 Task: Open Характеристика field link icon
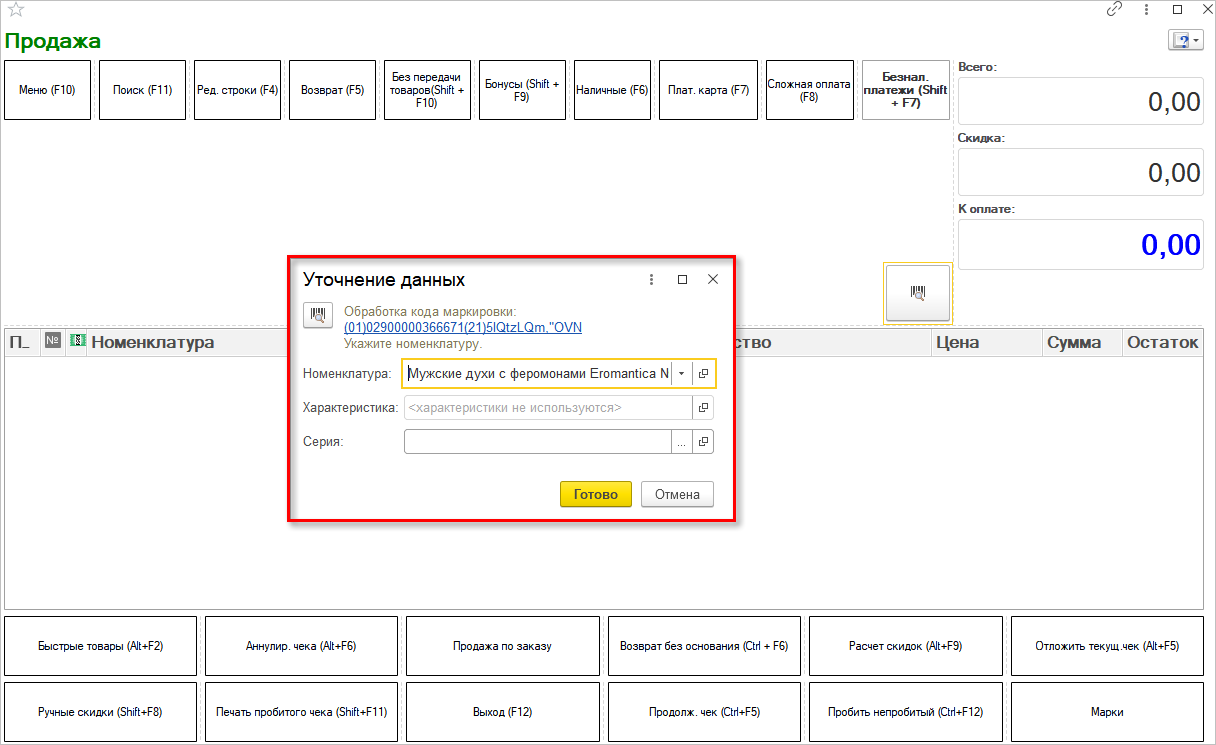[704, 408]
